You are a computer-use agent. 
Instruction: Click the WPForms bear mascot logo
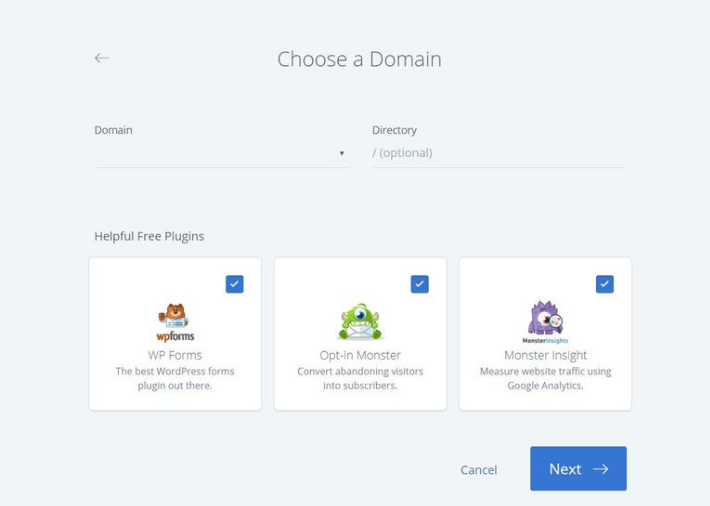click(x=175, y=322)
